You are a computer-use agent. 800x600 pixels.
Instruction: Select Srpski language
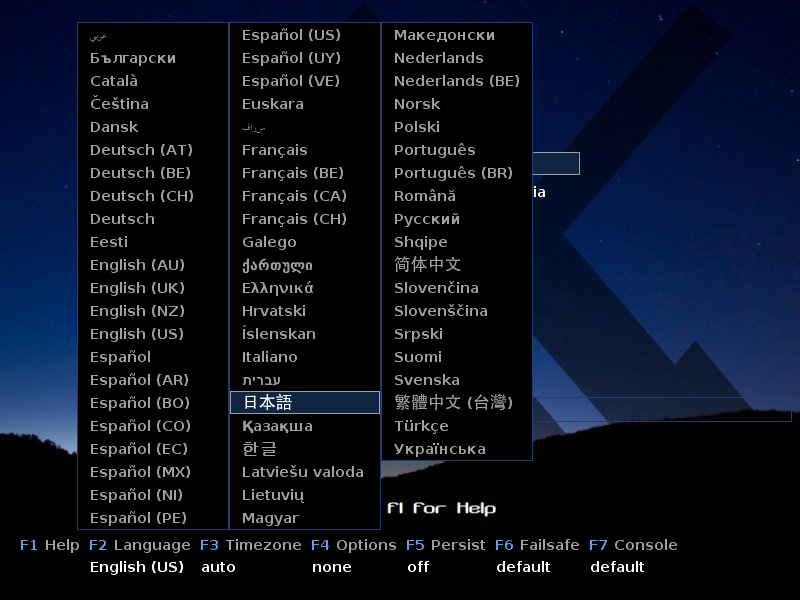point(418,334)
